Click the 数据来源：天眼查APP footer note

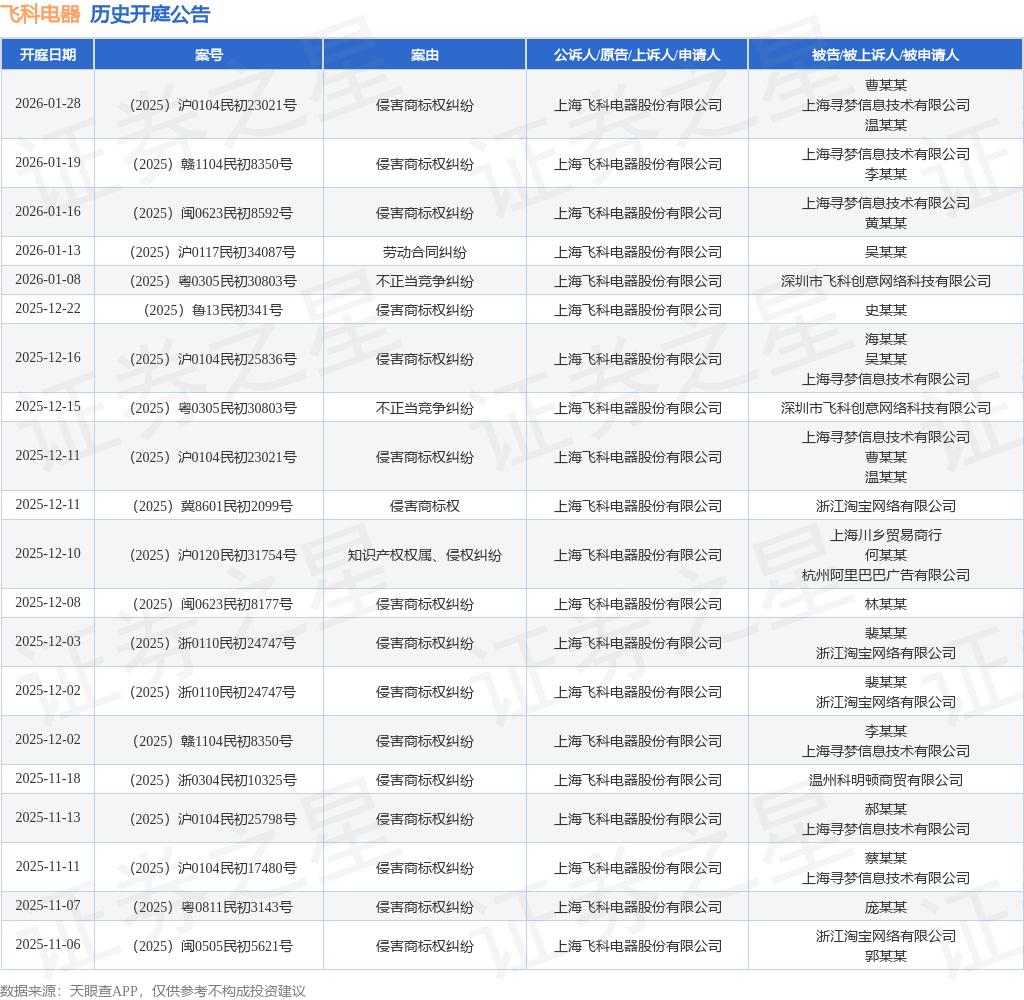click(153, 991)
